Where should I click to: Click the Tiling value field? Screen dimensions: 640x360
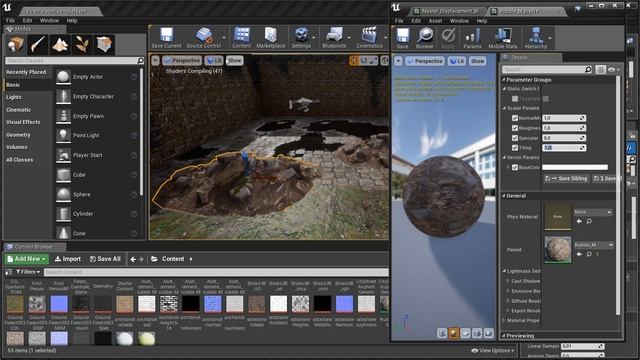(564, 147)
